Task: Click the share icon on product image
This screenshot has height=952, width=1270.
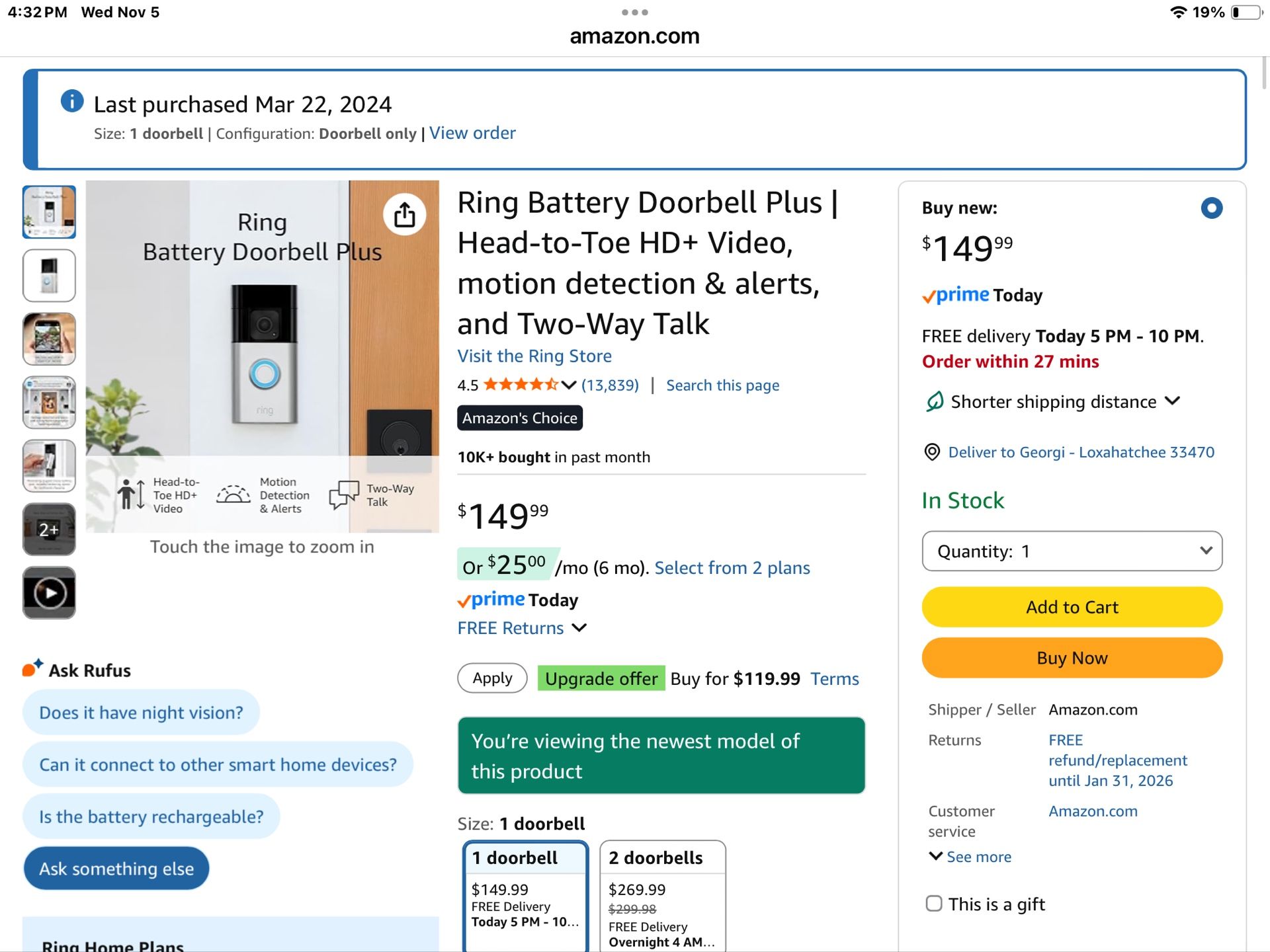Action: point(405,214)
